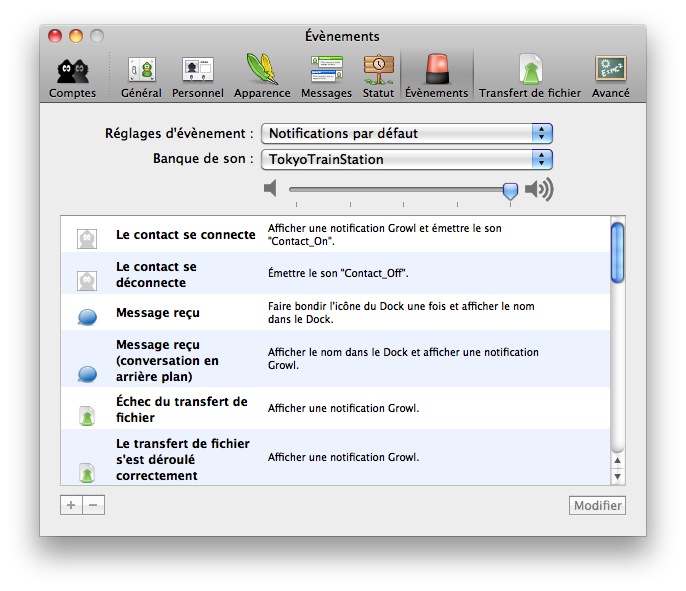Click the events list scrollbar thumb
This screenshot has width=686, height=591.
617,253
